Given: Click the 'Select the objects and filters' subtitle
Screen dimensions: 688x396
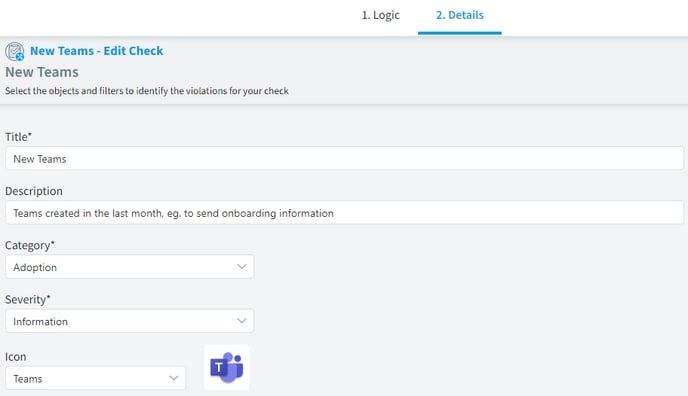Looking at the screenshot, I should click(x=147, y=91).
